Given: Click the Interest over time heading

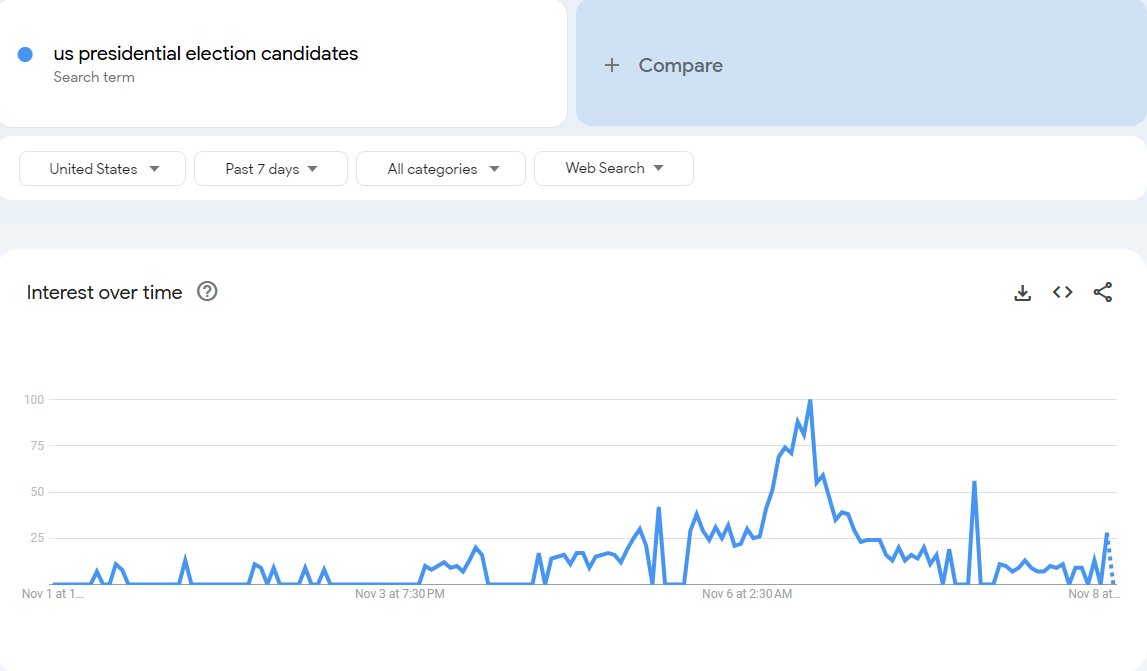Looking at the screenshot, I should pyautogui.click(x=104, y=292).
